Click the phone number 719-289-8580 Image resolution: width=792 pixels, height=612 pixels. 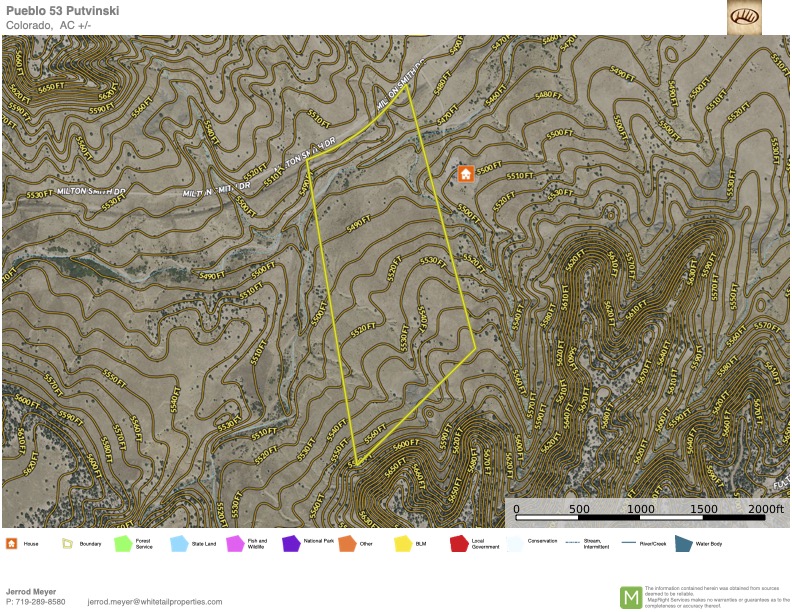point(40,602)
